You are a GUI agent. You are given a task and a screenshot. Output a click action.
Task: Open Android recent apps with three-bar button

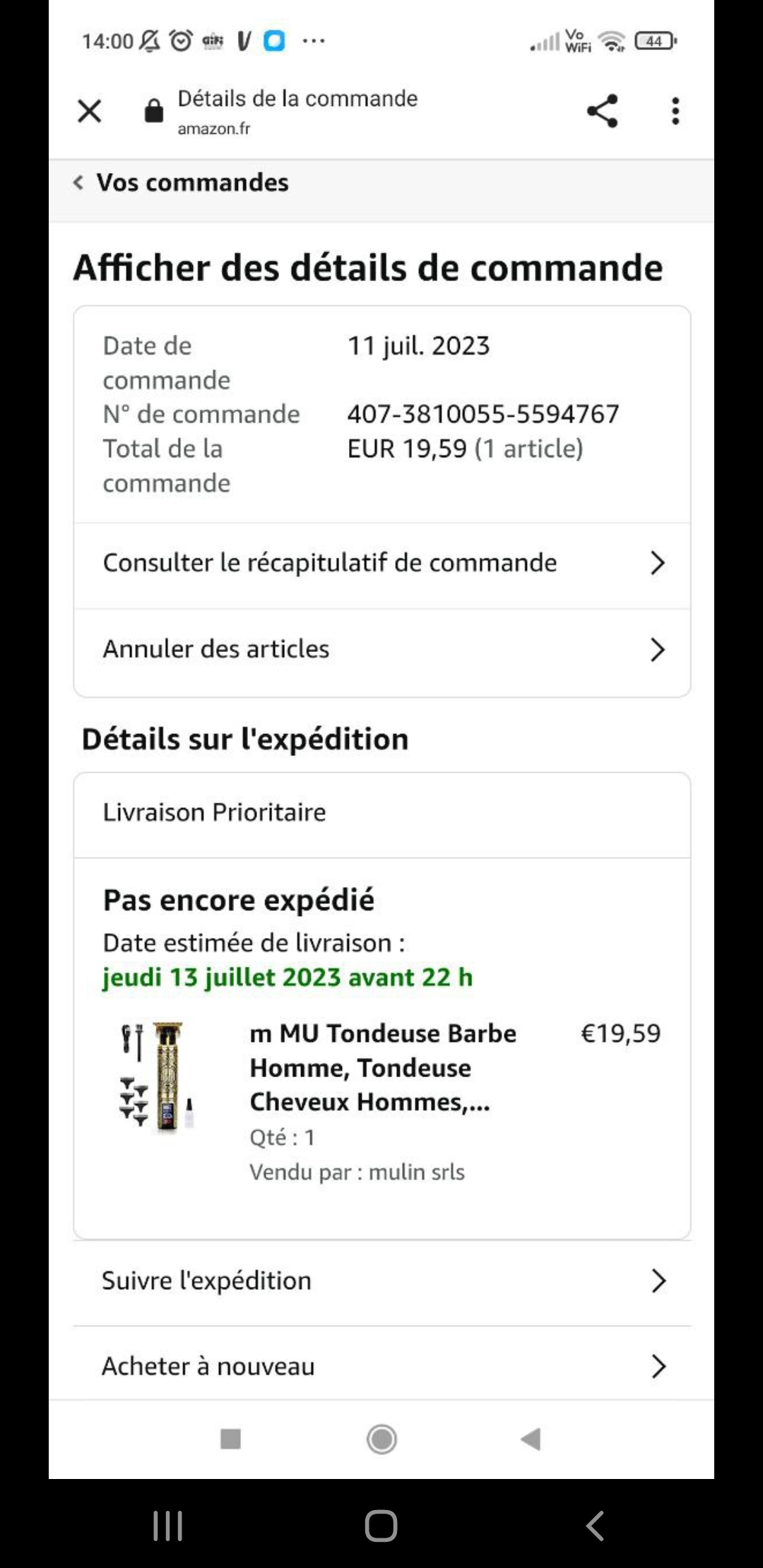coord(168,1526)
